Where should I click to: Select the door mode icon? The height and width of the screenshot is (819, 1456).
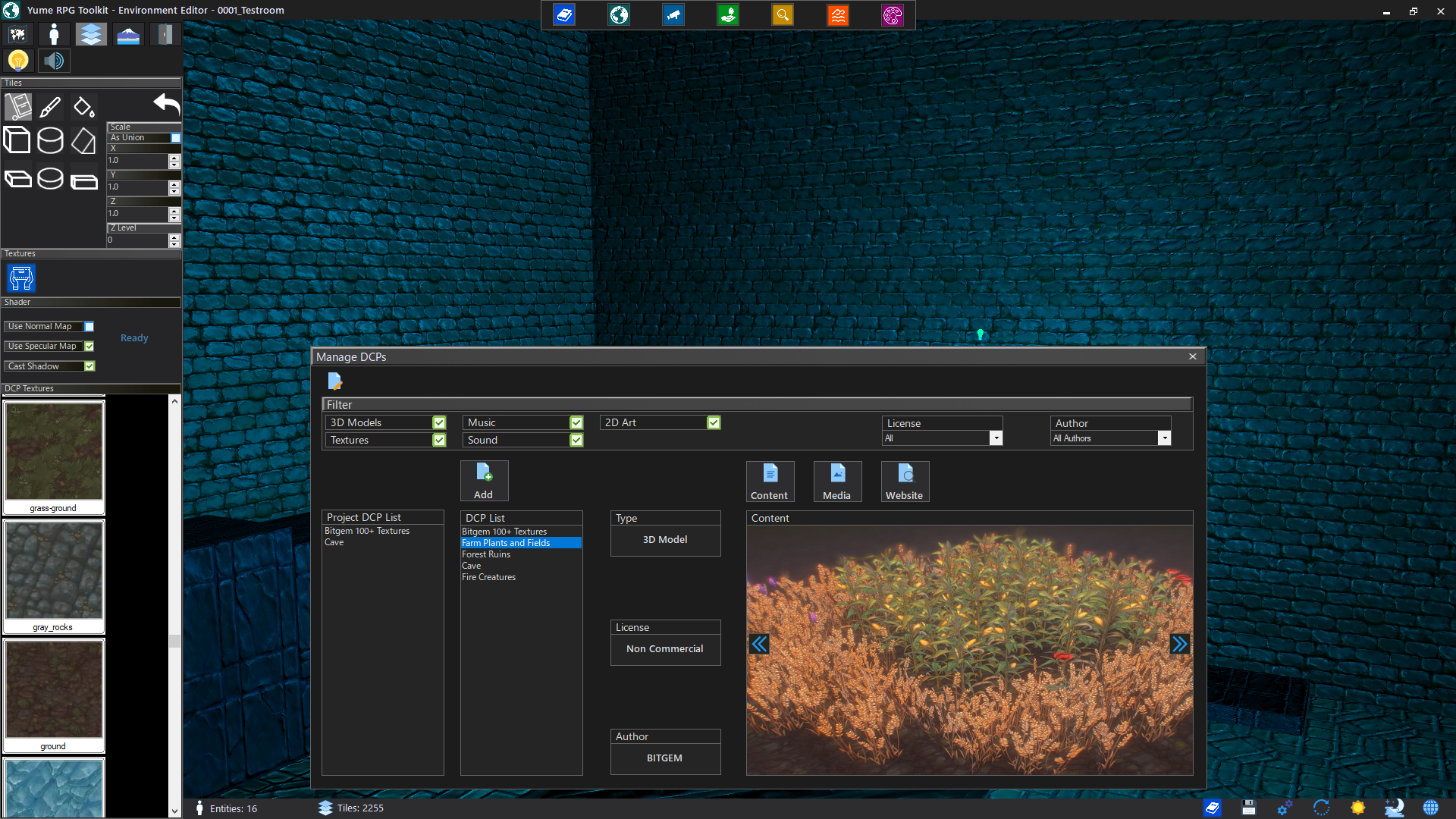165,34
